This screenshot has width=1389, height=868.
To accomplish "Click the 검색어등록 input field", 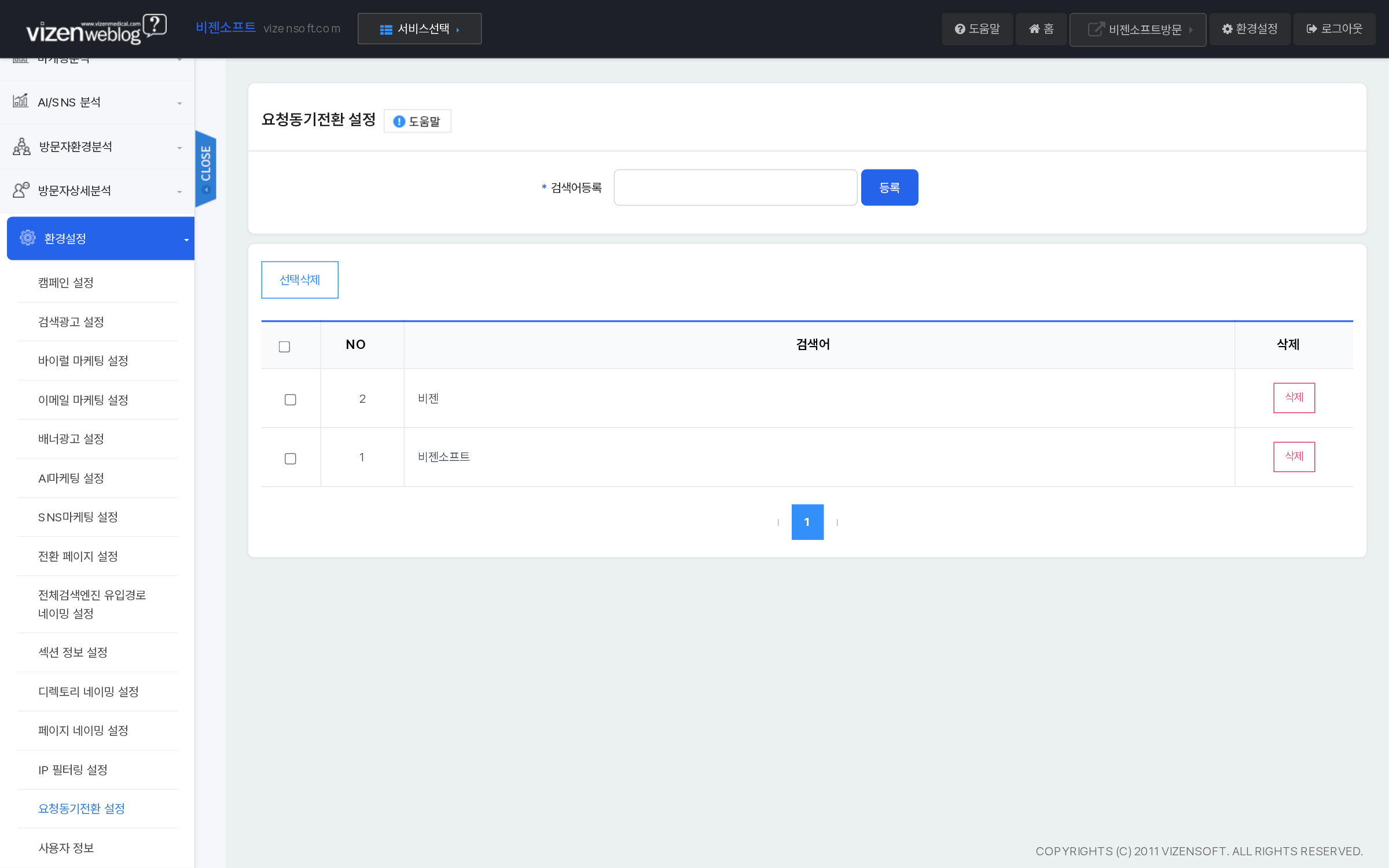I will (x=735, y=187).
